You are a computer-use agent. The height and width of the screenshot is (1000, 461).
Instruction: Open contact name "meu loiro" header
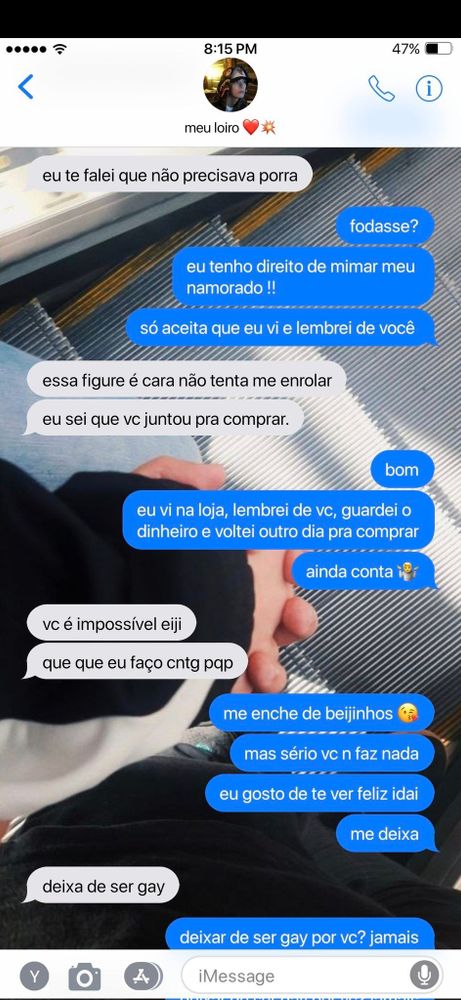[230, 128]
